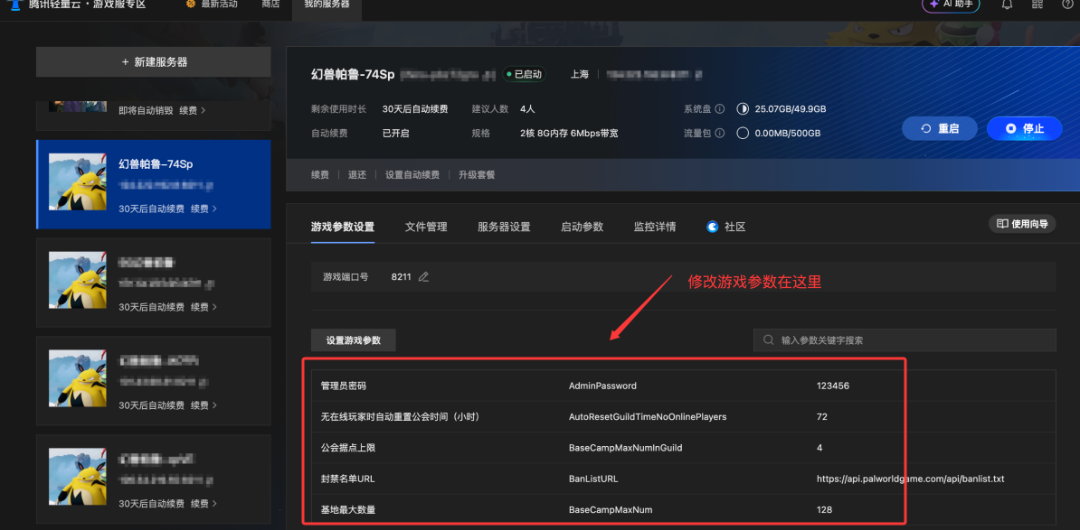Image resolution: width=1080 pixels, height=530 pixels.
Task: Open the grid icon next to the bell
Action: click(1037, 4)
